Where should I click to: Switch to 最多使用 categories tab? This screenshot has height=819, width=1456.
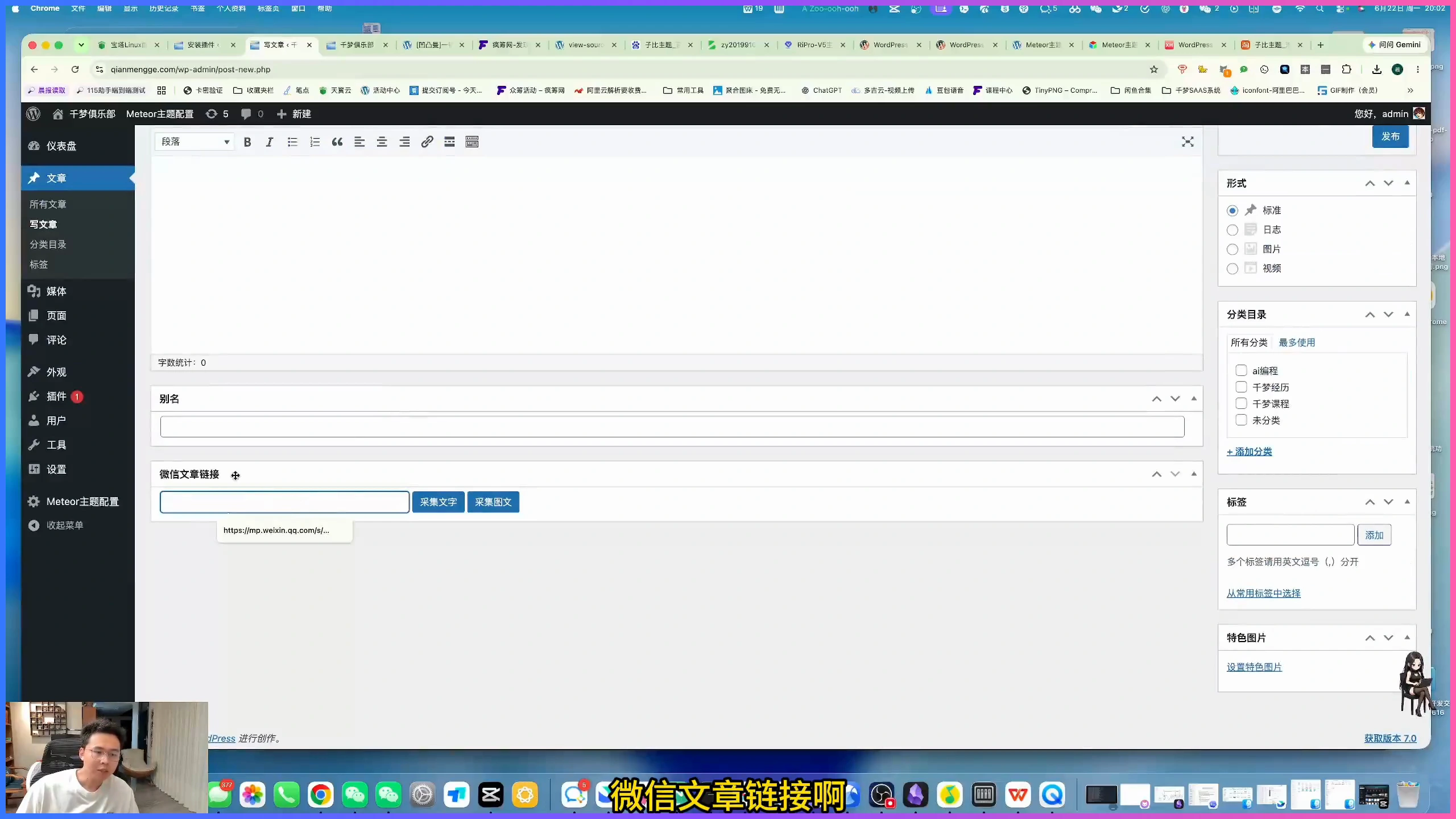pos(1297,342)
